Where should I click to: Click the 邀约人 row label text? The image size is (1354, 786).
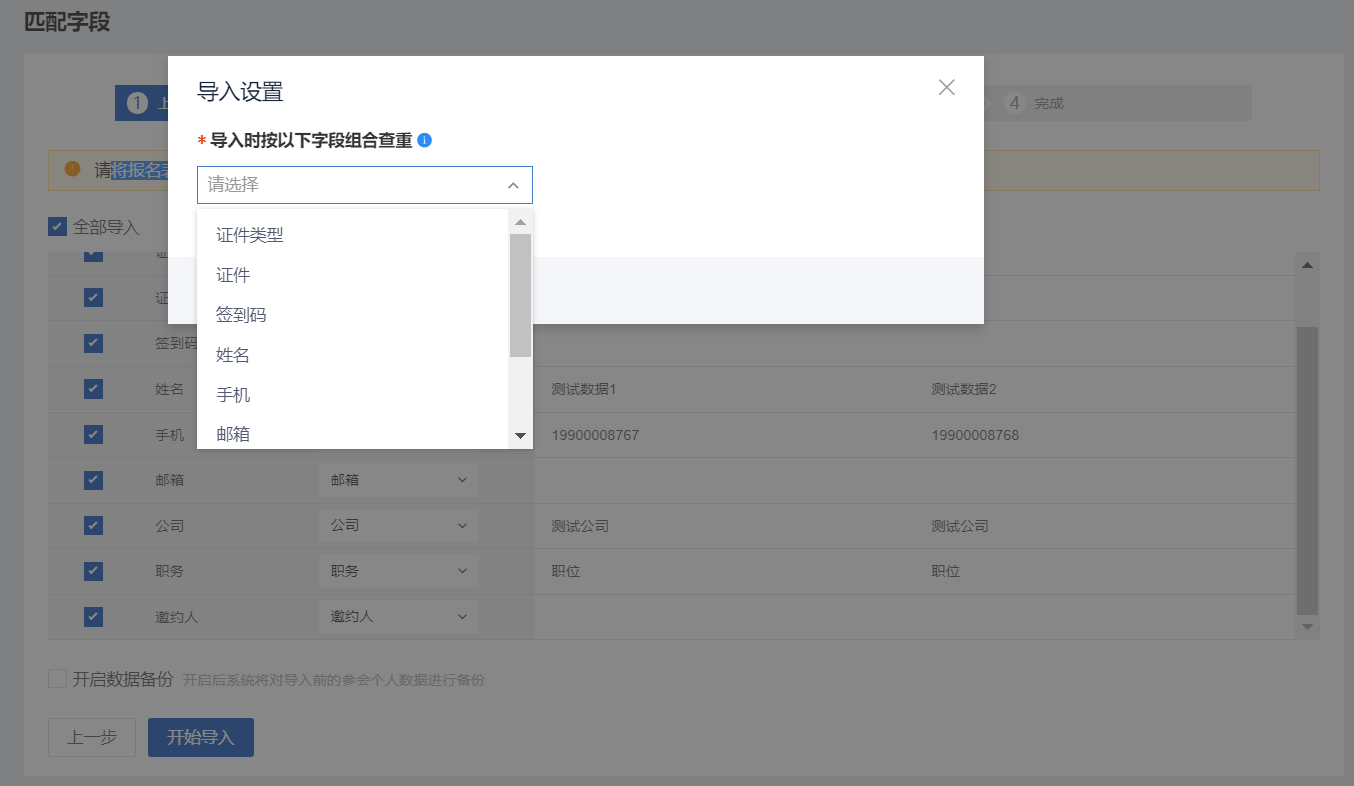pos(177,617)
